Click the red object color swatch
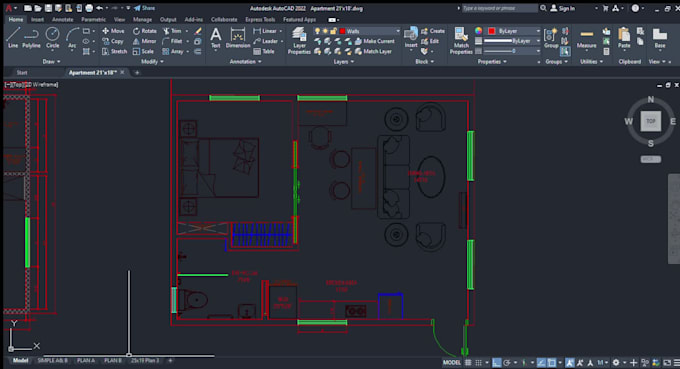Viewport: 680px width, 369px height. [x=491, y=31]
